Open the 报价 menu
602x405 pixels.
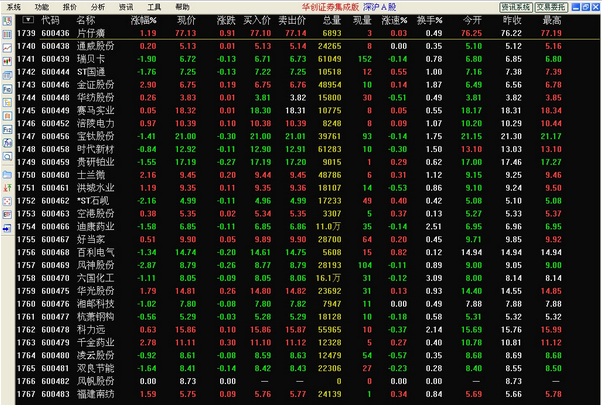coord(70,6)
